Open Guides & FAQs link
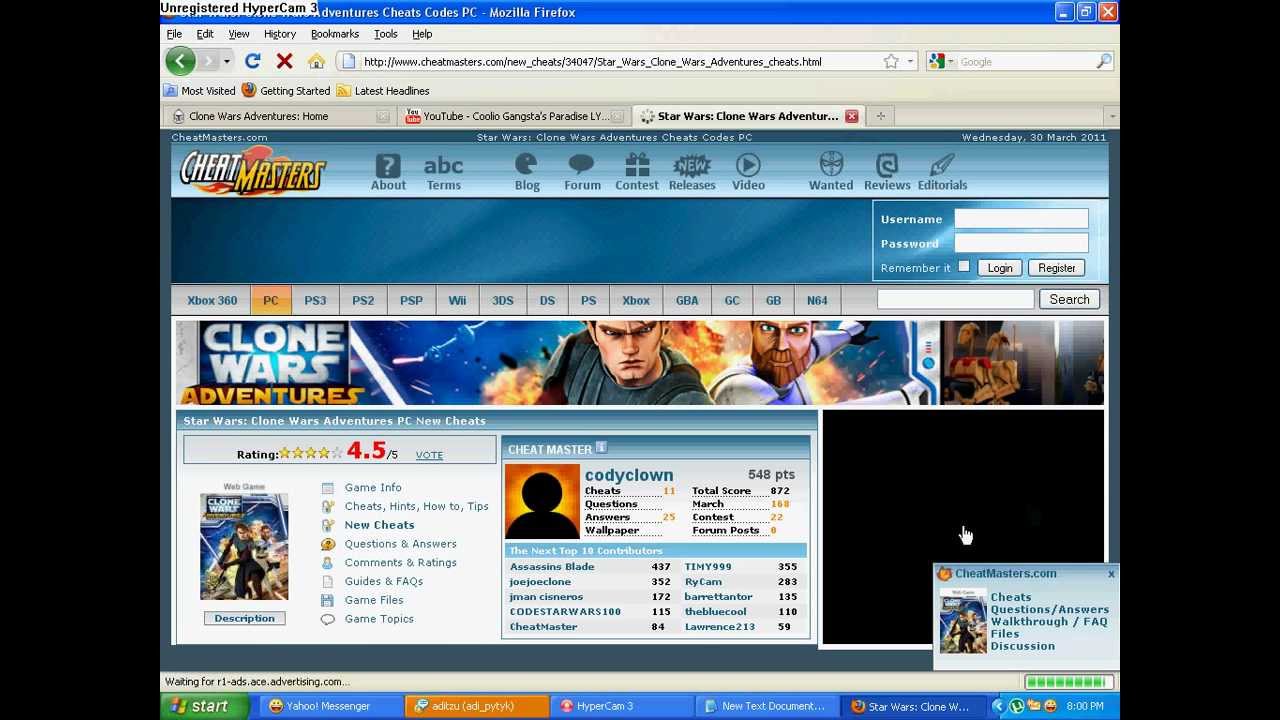 384,581
